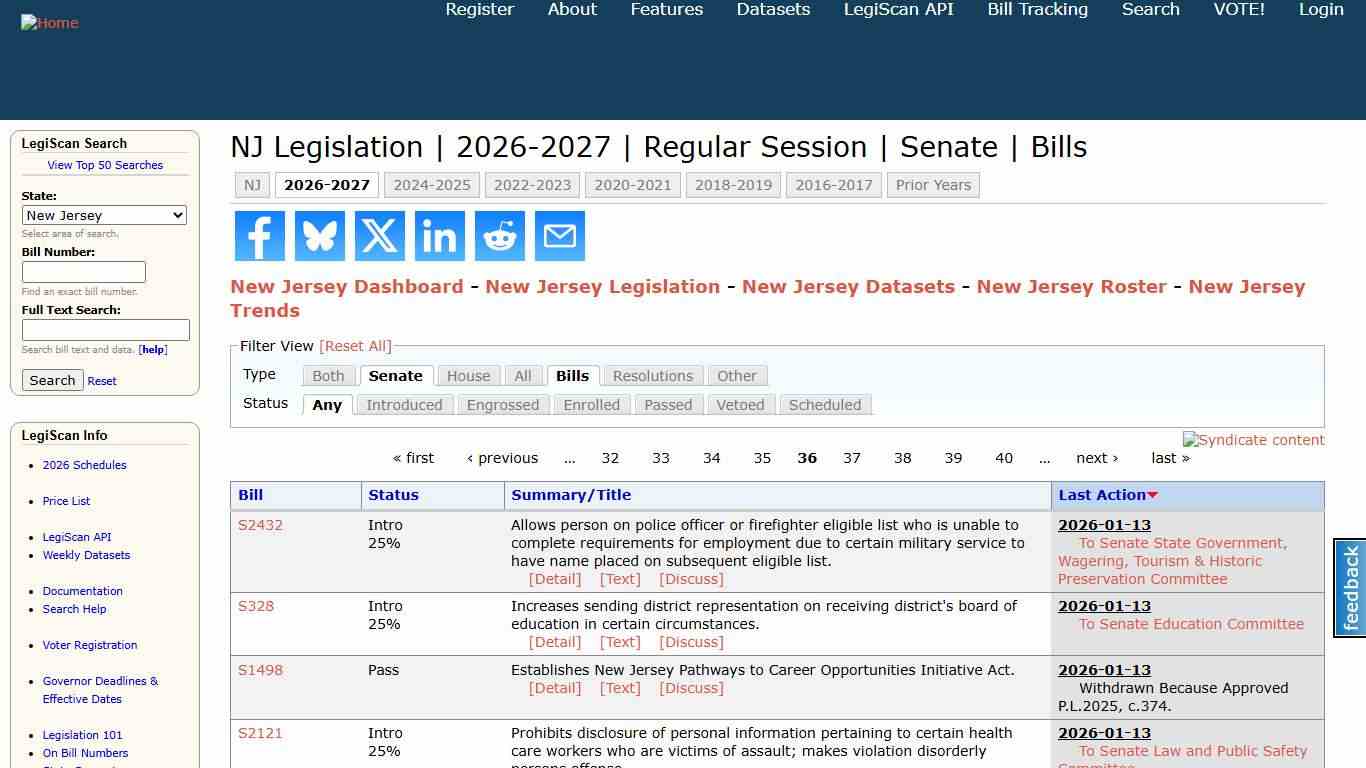Show only Engrossed bills
1366x768 pixels.
[x=503, y=405]
